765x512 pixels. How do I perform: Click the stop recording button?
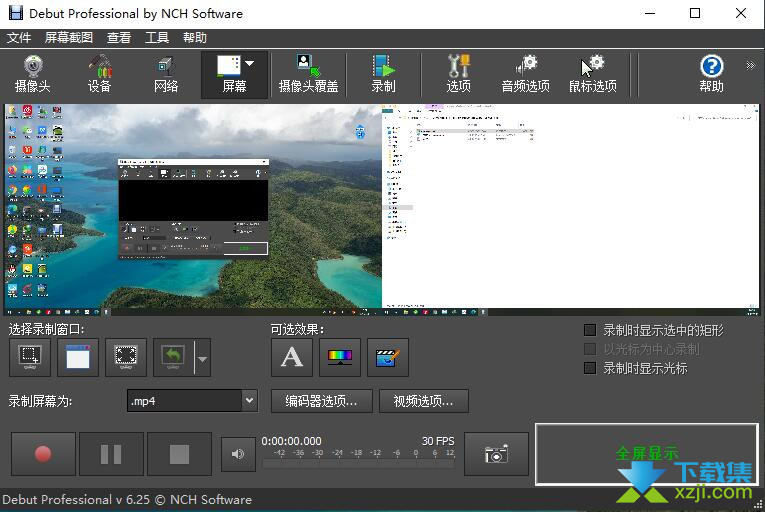coord(179,454)
